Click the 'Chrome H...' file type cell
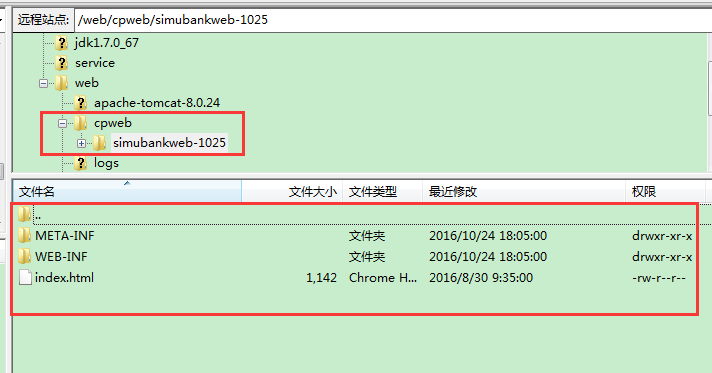 point(383,277)
